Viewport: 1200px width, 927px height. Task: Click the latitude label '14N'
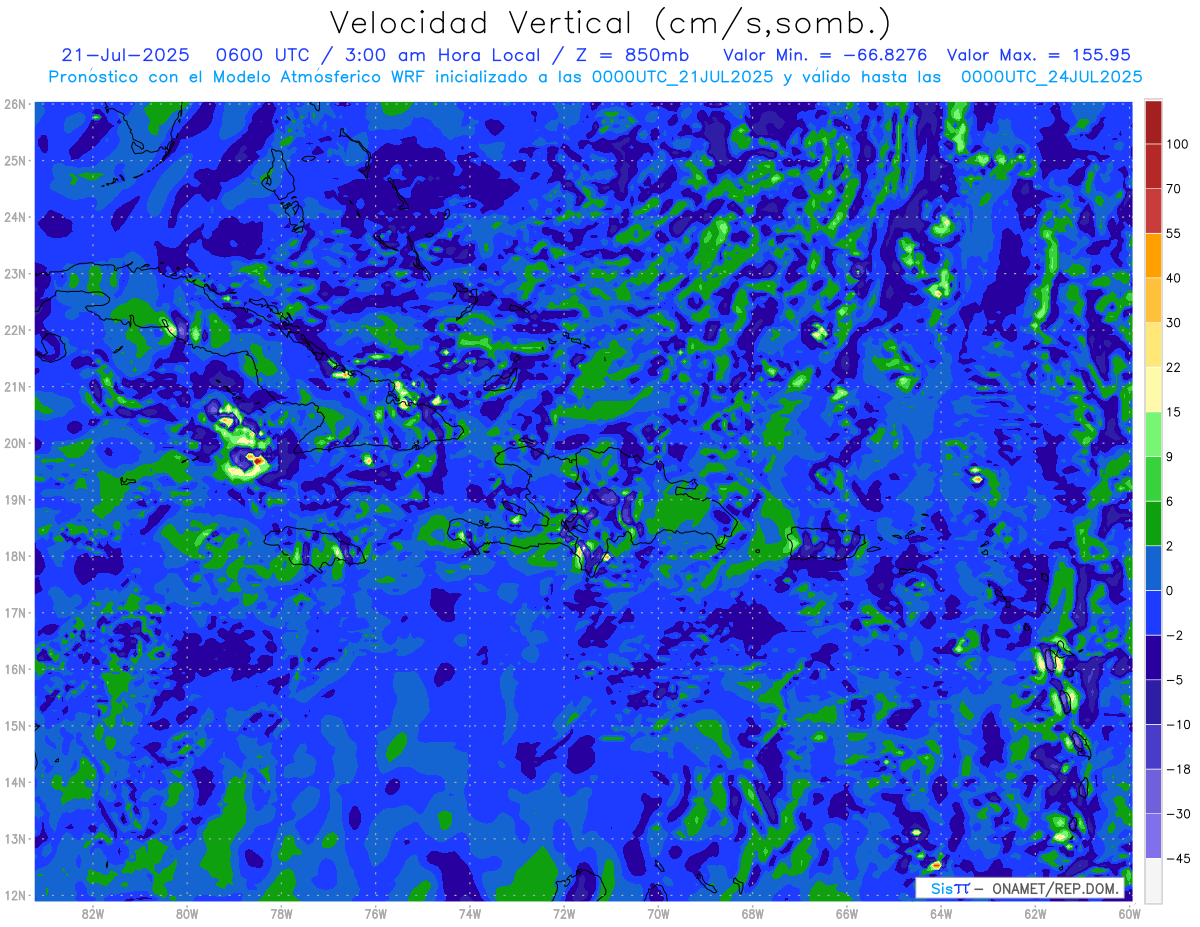(x=15, y=782)
